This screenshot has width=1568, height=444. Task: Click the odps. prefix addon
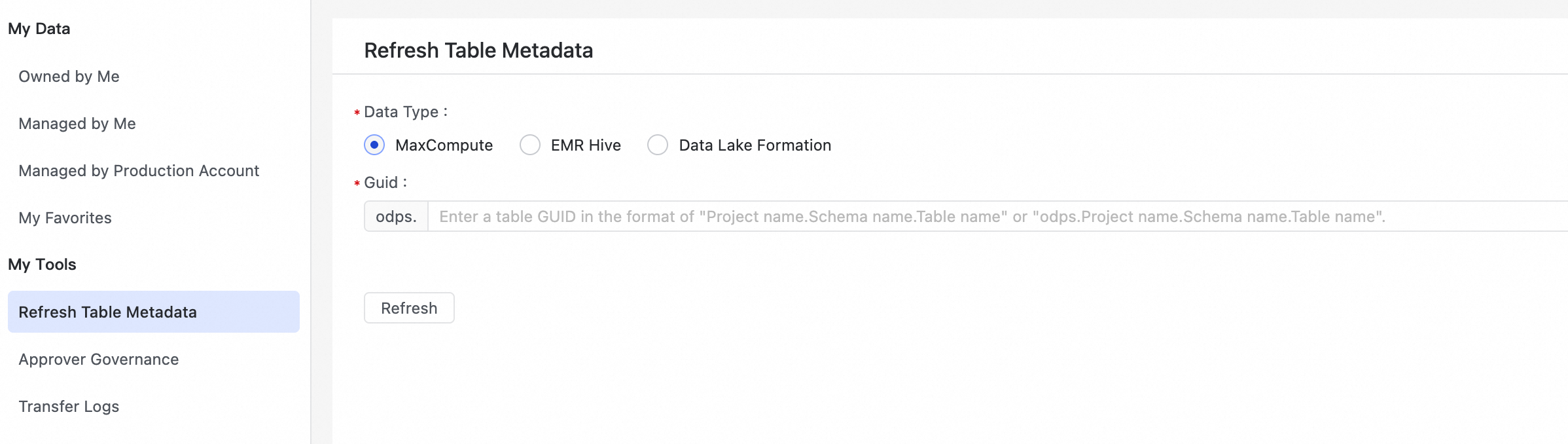396,217
